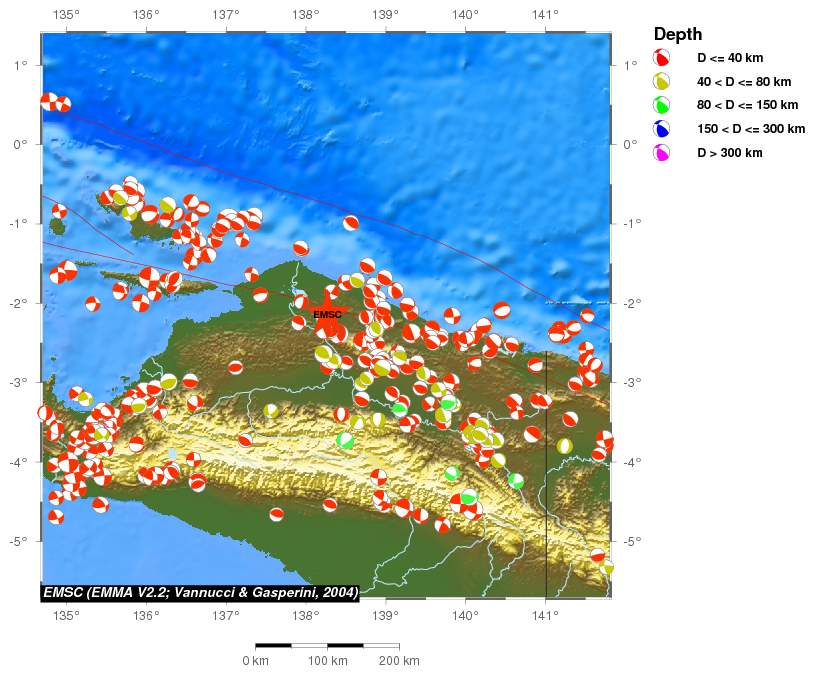Click the "80 < D <= 150 km" legend label
The height and width of the screenshot is (675, 815).
coord(747,105)
